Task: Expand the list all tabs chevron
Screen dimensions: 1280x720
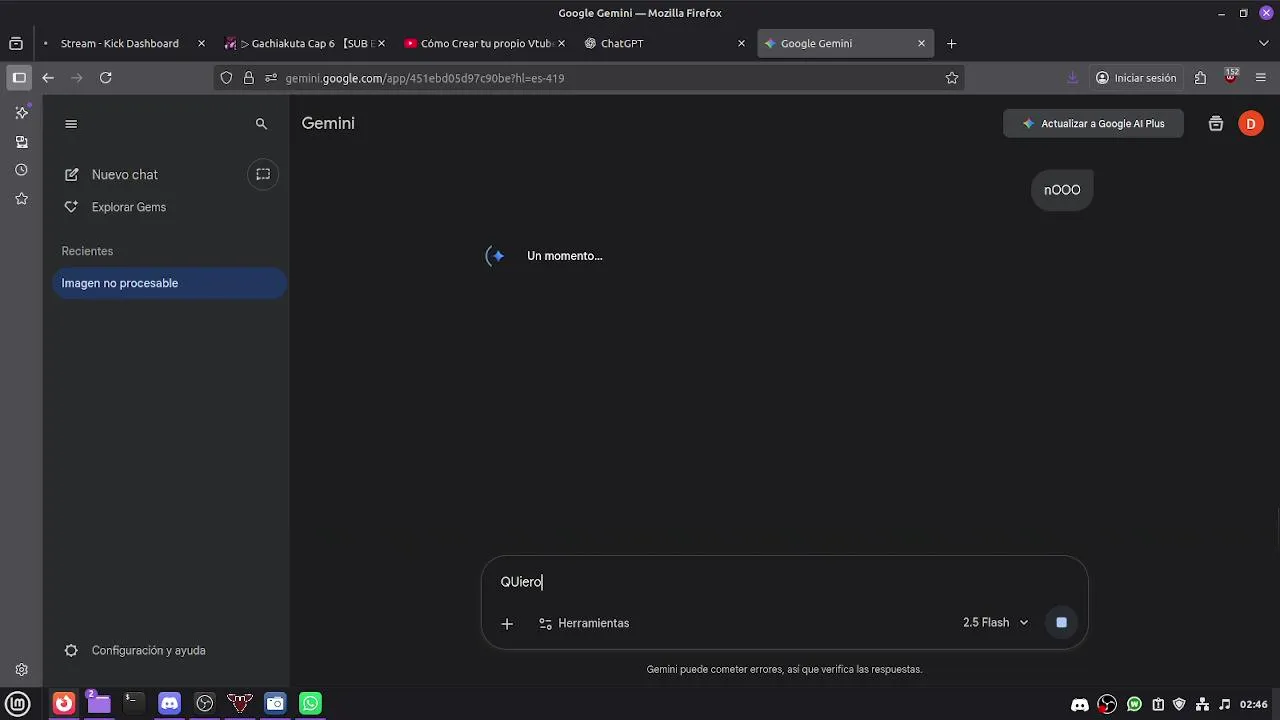Action: click(x=1263, y=43)
